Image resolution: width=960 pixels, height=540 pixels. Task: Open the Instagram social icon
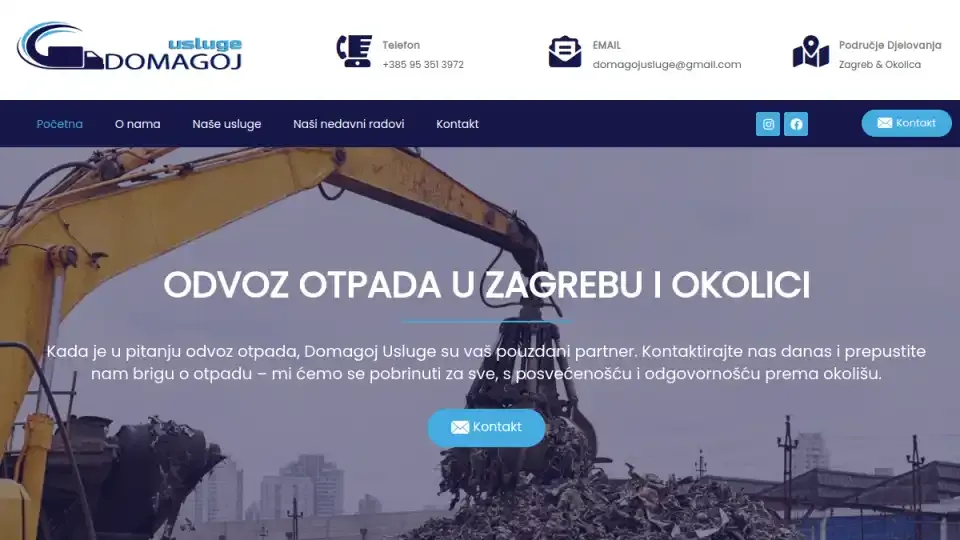[768, 124]
